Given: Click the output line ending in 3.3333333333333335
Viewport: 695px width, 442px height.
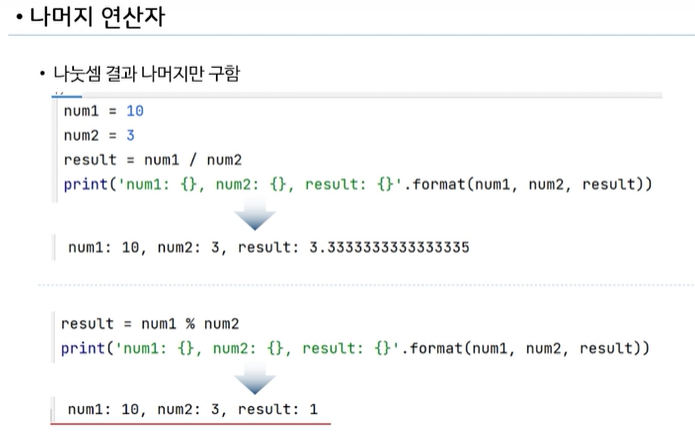Looking at the screenshot, I should tap(269, 247).
